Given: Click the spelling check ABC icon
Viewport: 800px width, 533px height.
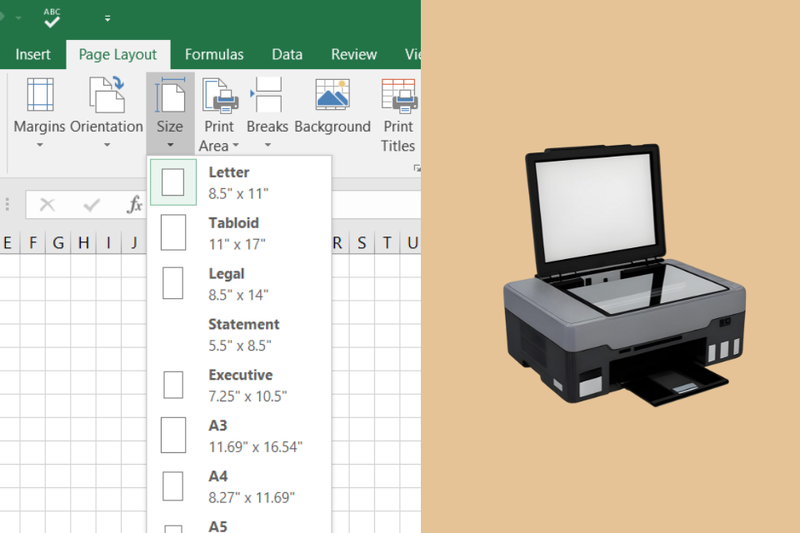Looking at the screenshot, I should (52, 18).
